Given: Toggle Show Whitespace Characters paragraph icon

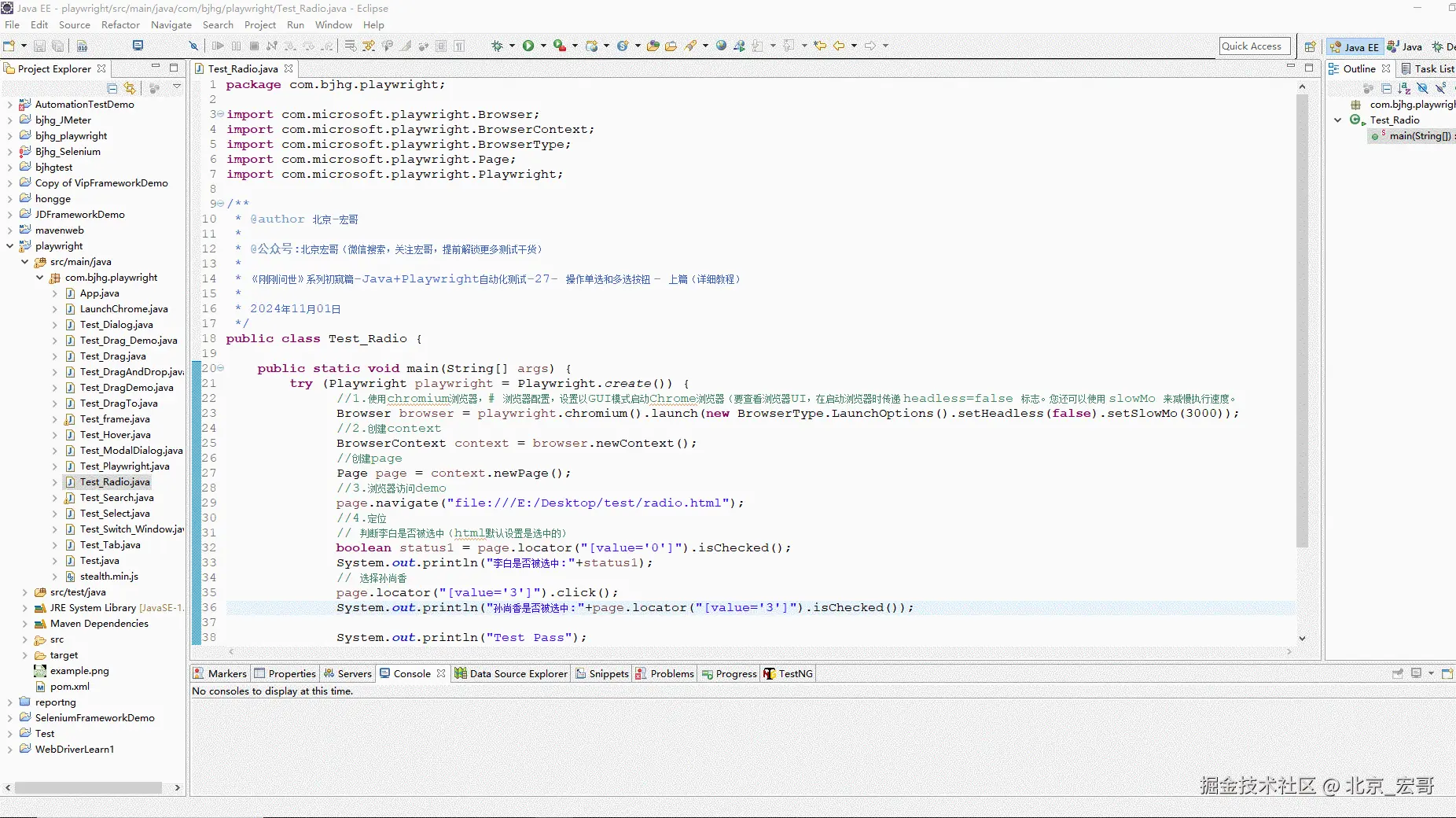Looking at the screenshot, I should click(x=459, y=46).
